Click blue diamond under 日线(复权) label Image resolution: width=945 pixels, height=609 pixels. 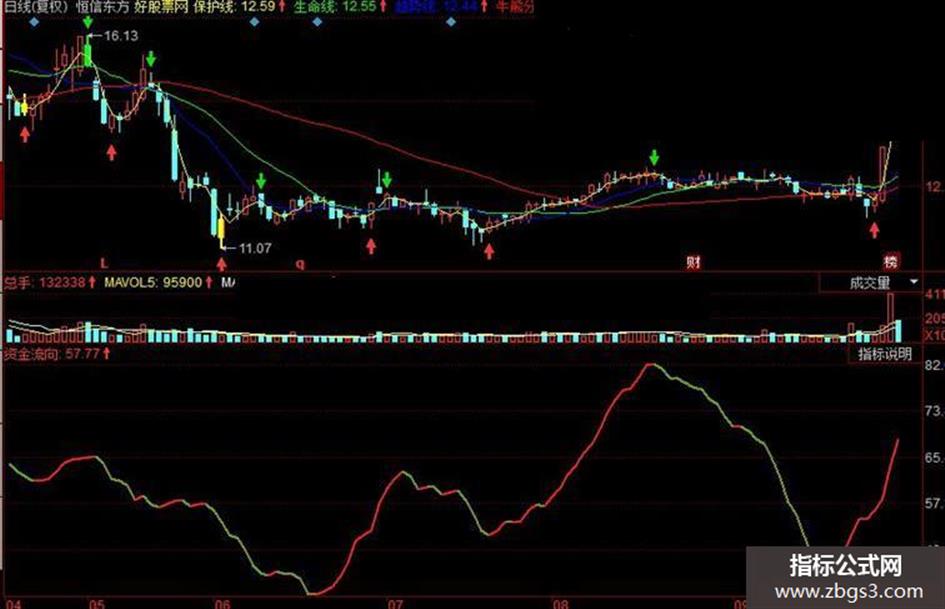coord(34,22)
